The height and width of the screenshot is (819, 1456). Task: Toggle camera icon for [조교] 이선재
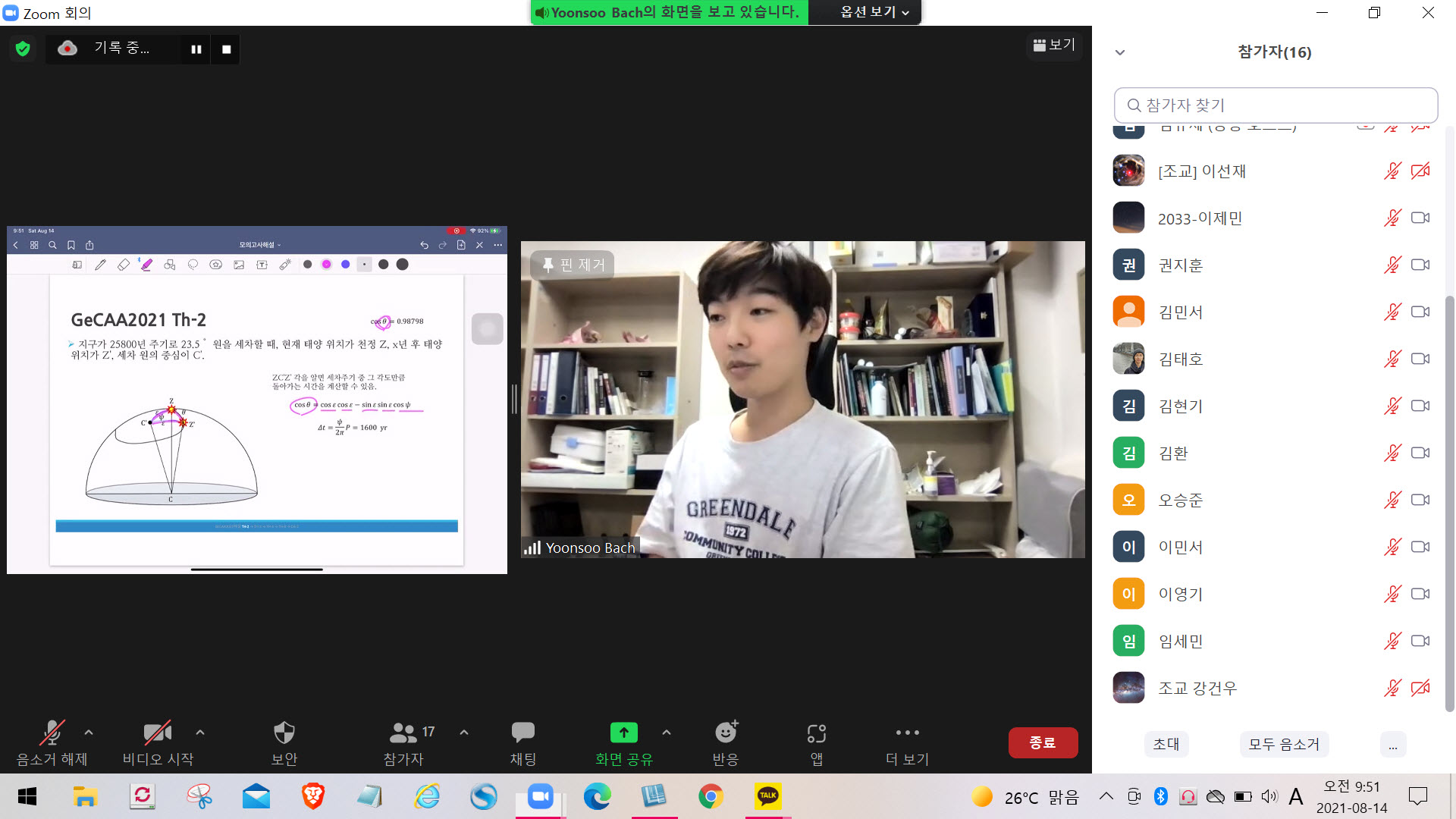pos(1420,171)
